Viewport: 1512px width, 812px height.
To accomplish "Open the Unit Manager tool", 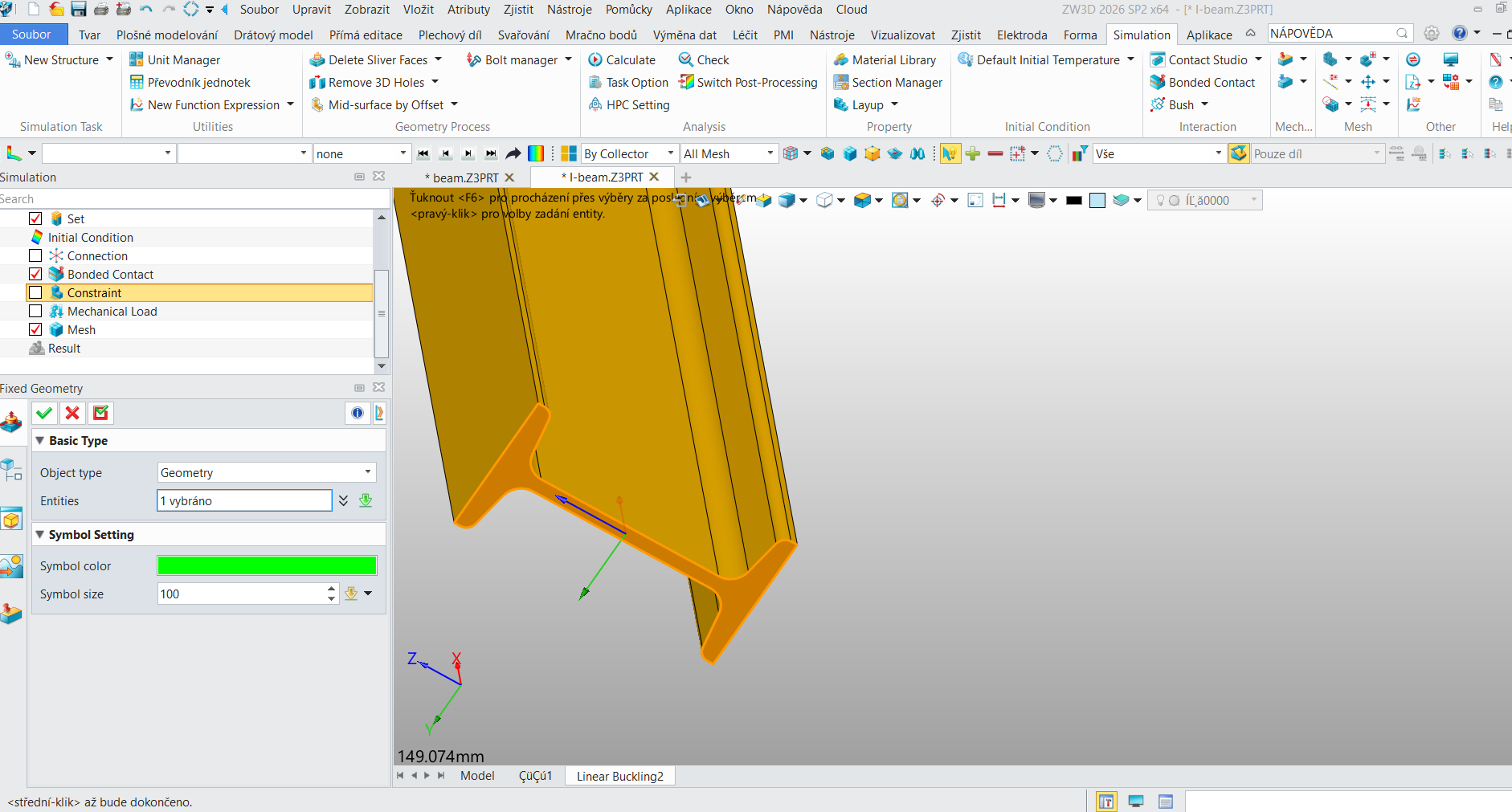I will tap(174, 59).
